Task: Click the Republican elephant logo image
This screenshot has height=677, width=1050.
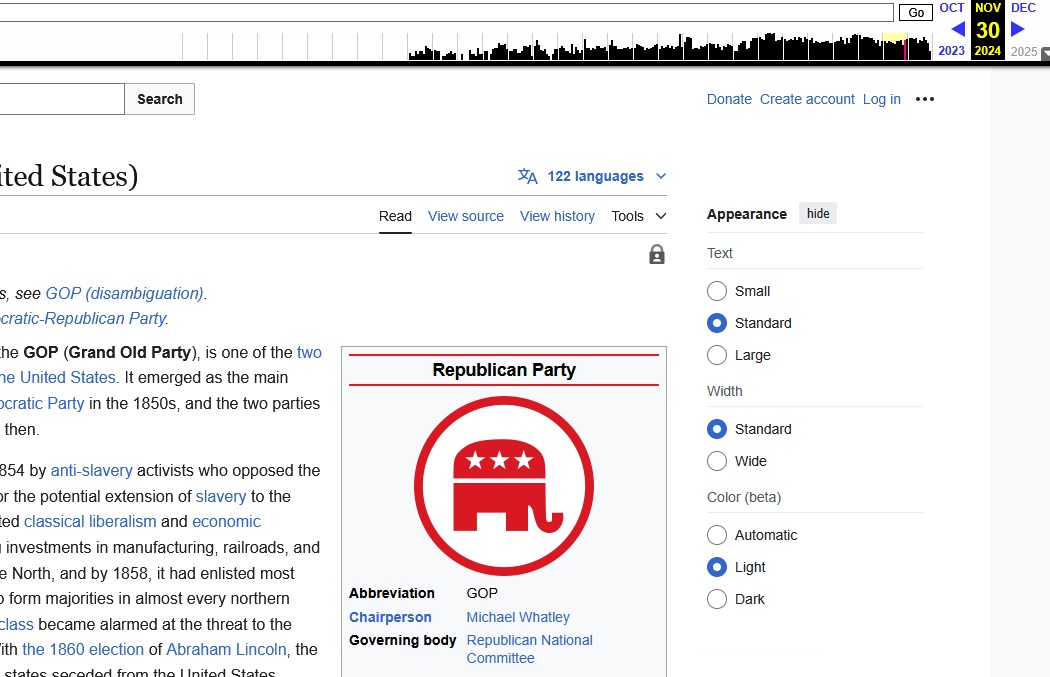Action: [504, 485]
